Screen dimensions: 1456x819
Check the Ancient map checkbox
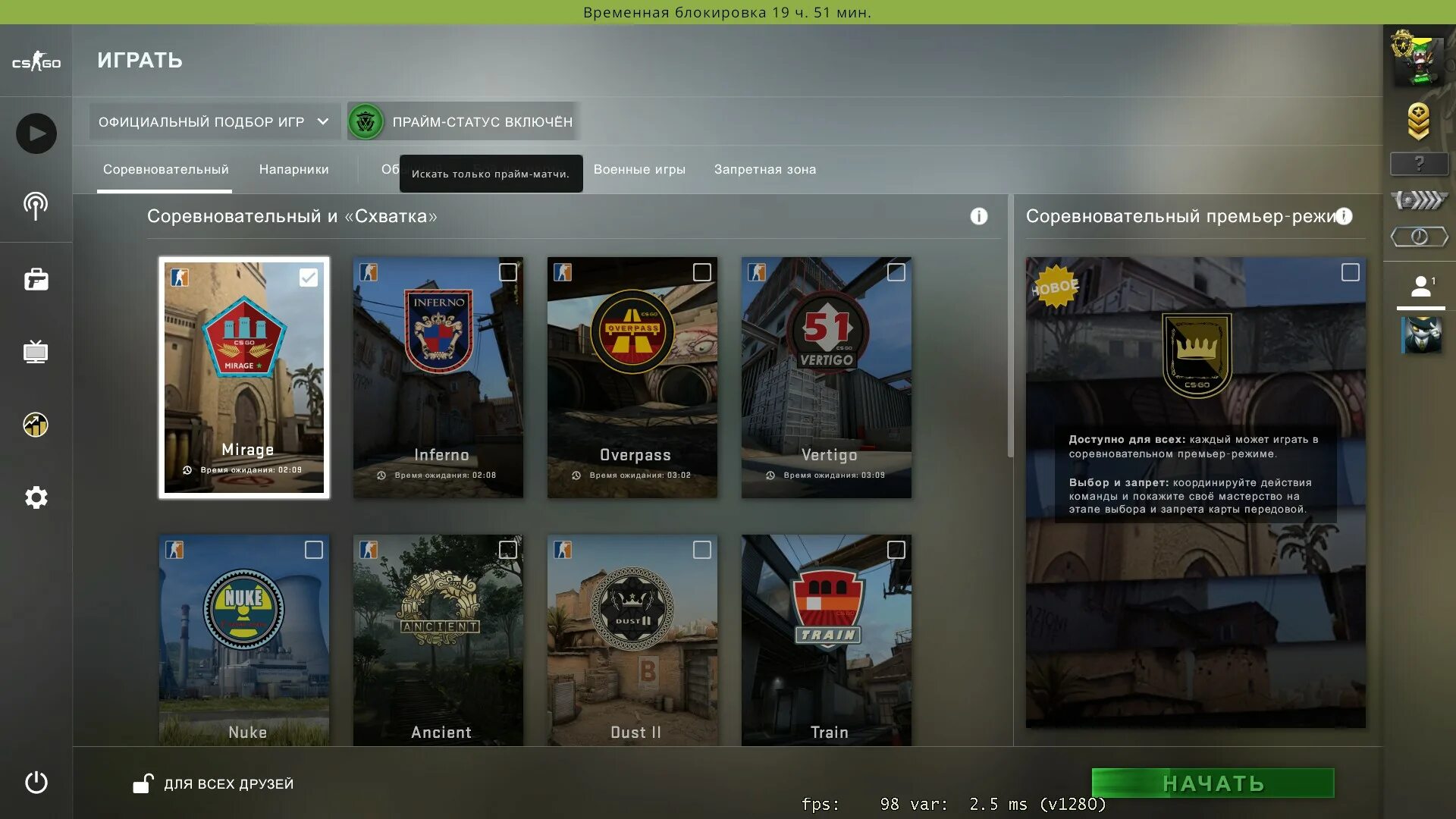tap(508, 550)
